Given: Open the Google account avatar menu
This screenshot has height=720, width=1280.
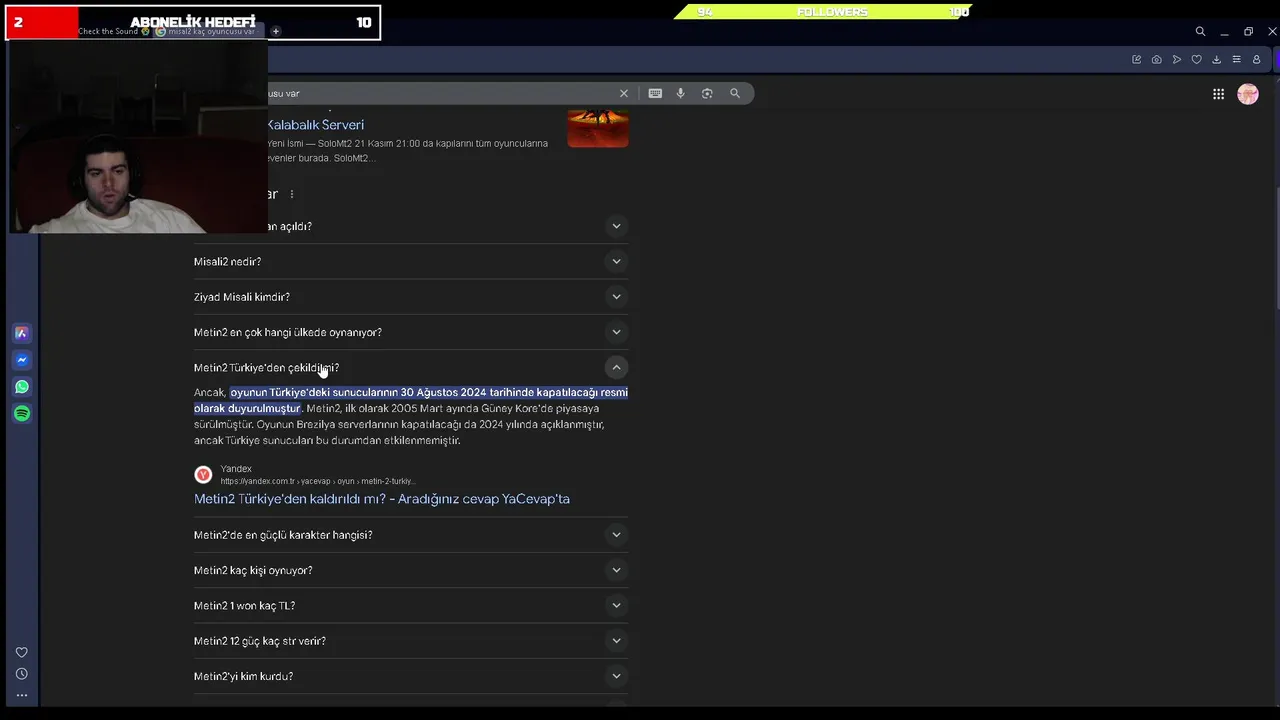Looking at the screenshot, I should click(x=1248, y=94).
